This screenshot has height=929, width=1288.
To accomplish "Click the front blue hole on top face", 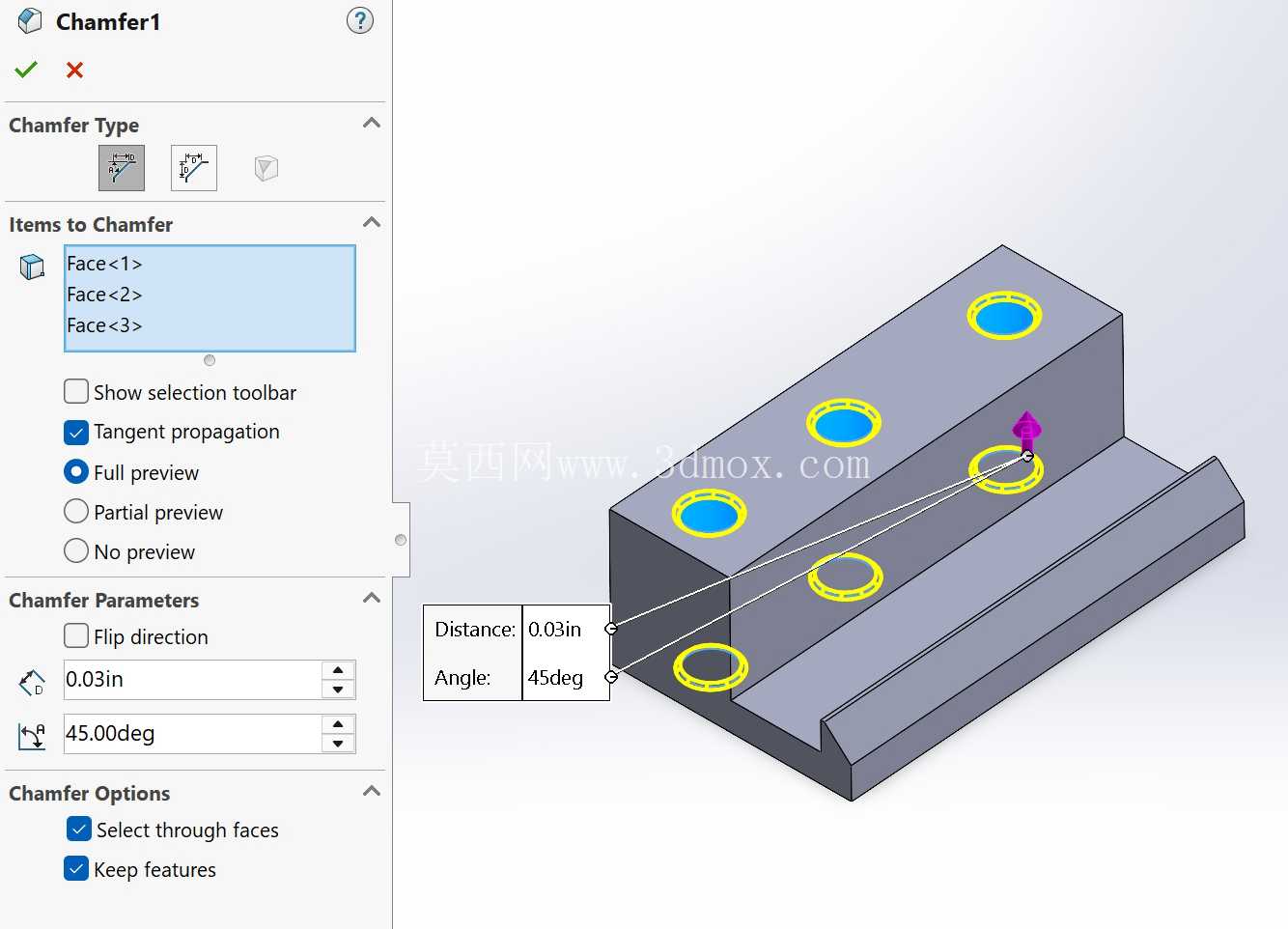I will [x=710, y=515].
